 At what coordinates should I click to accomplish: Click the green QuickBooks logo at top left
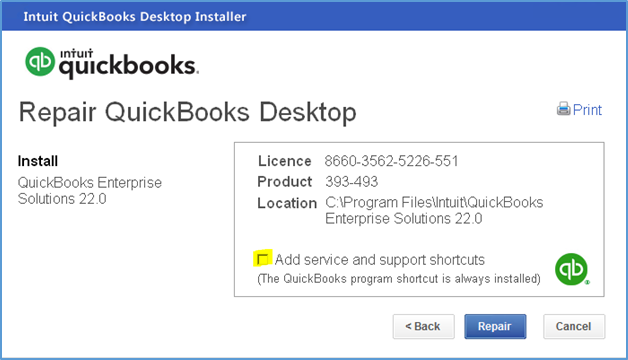tap(40, 61)
